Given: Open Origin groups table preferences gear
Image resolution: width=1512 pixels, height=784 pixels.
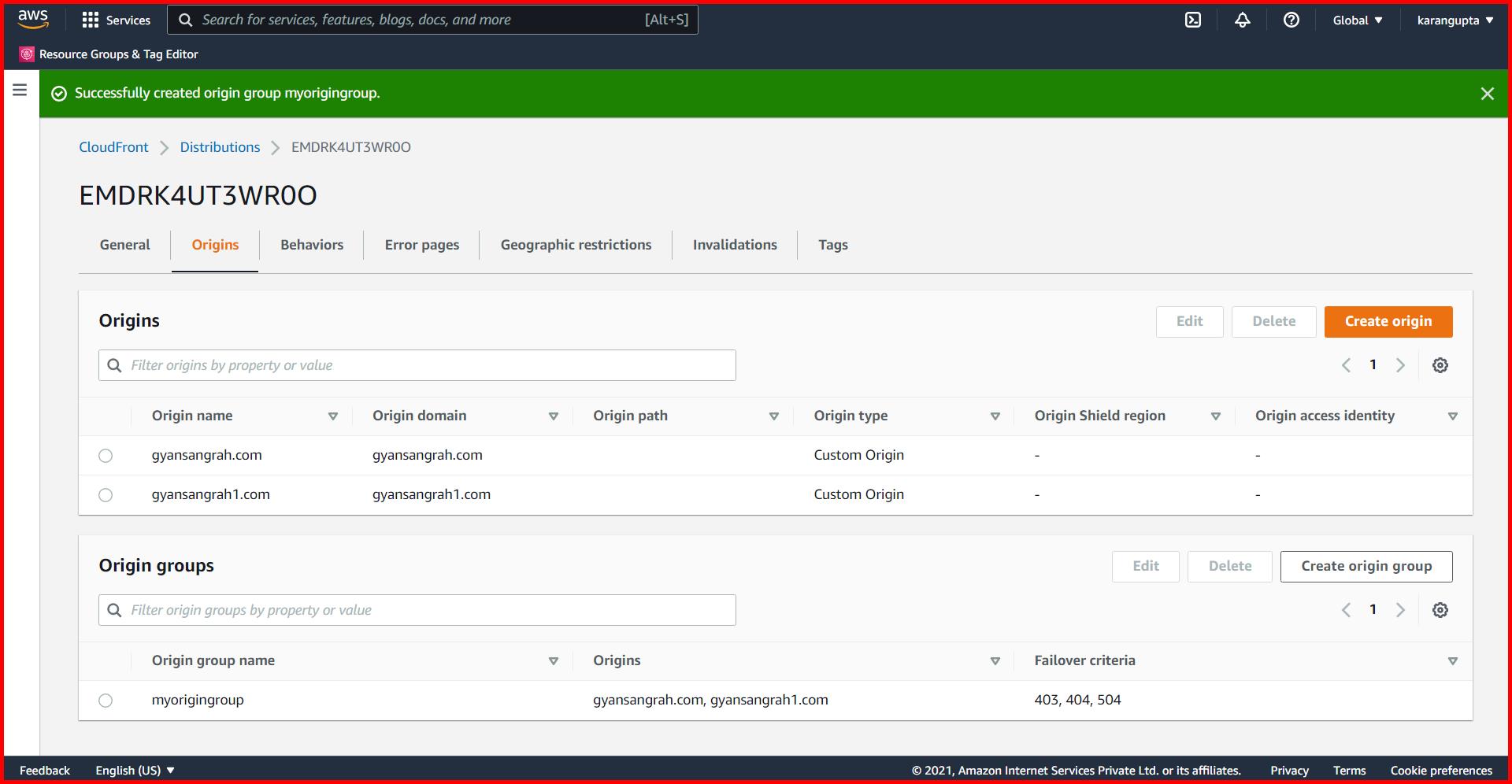Looking at the screenshot, I should 1440,609.
